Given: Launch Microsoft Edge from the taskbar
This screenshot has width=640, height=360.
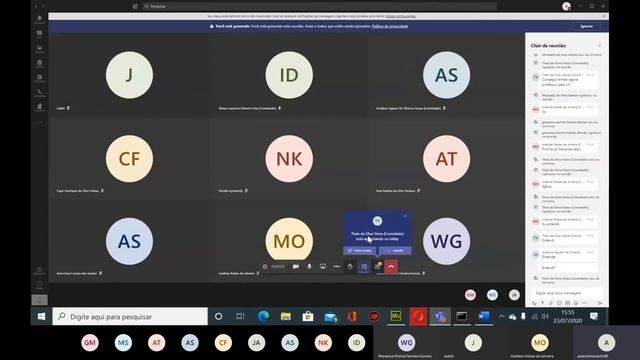Looking at the screenshot, I should (x=263, y=316).
